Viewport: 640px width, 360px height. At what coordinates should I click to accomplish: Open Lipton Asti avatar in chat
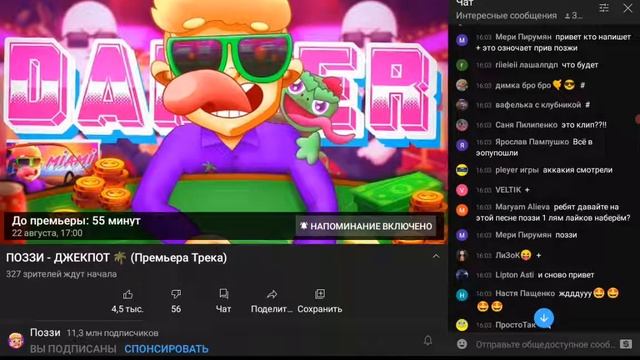click(x=462, y=275)
